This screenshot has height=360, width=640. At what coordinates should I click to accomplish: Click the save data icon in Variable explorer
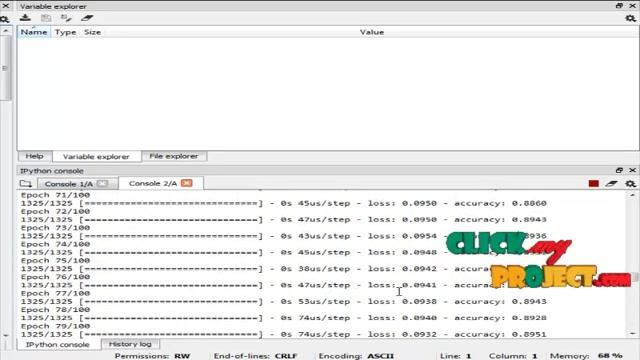point(46,18)
